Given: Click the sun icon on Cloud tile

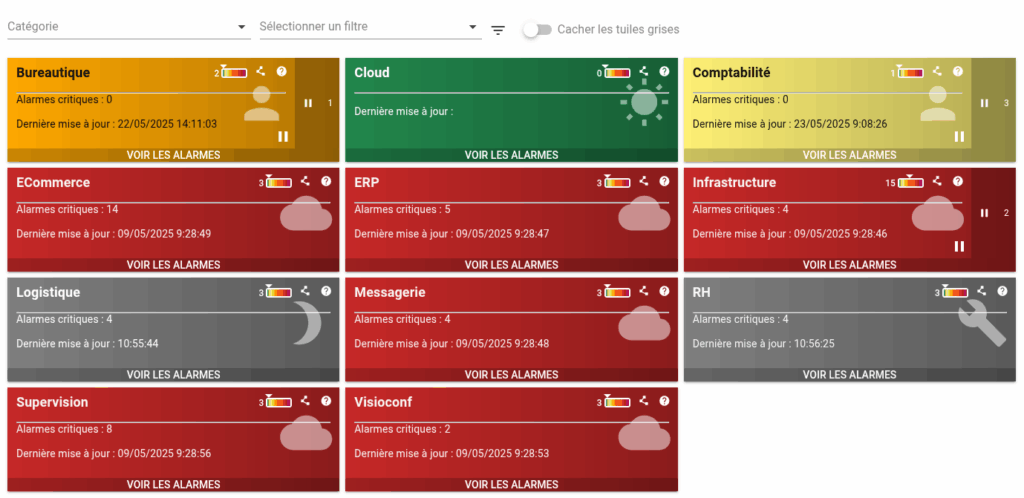Looking at the screenshot, I should 644,102.
